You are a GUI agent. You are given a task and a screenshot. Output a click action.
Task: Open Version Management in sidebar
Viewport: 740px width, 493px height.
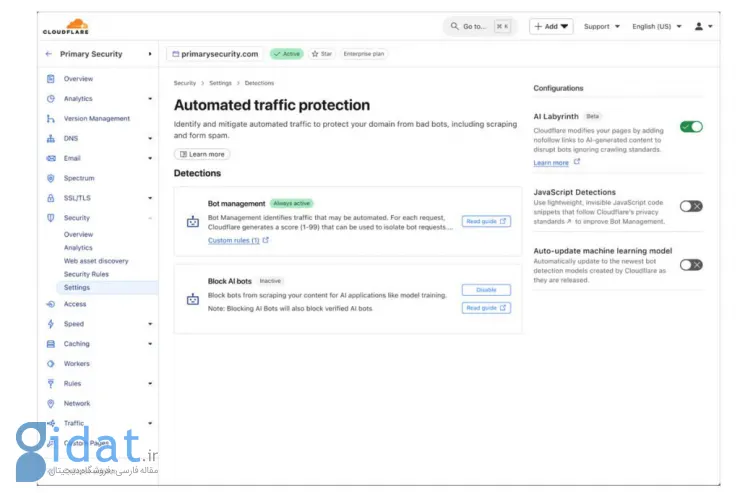point(97,118)
